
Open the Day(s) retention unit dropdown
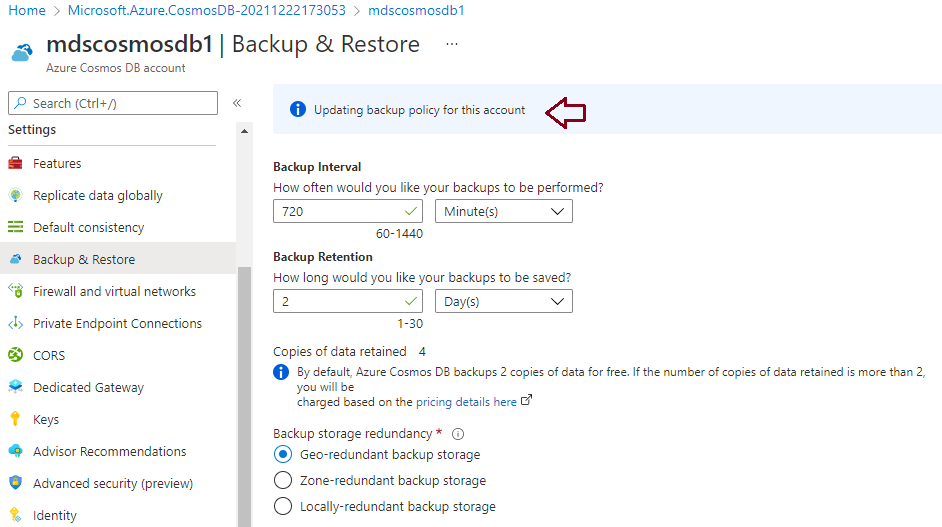pyautogui.click(x=503, y=302)
